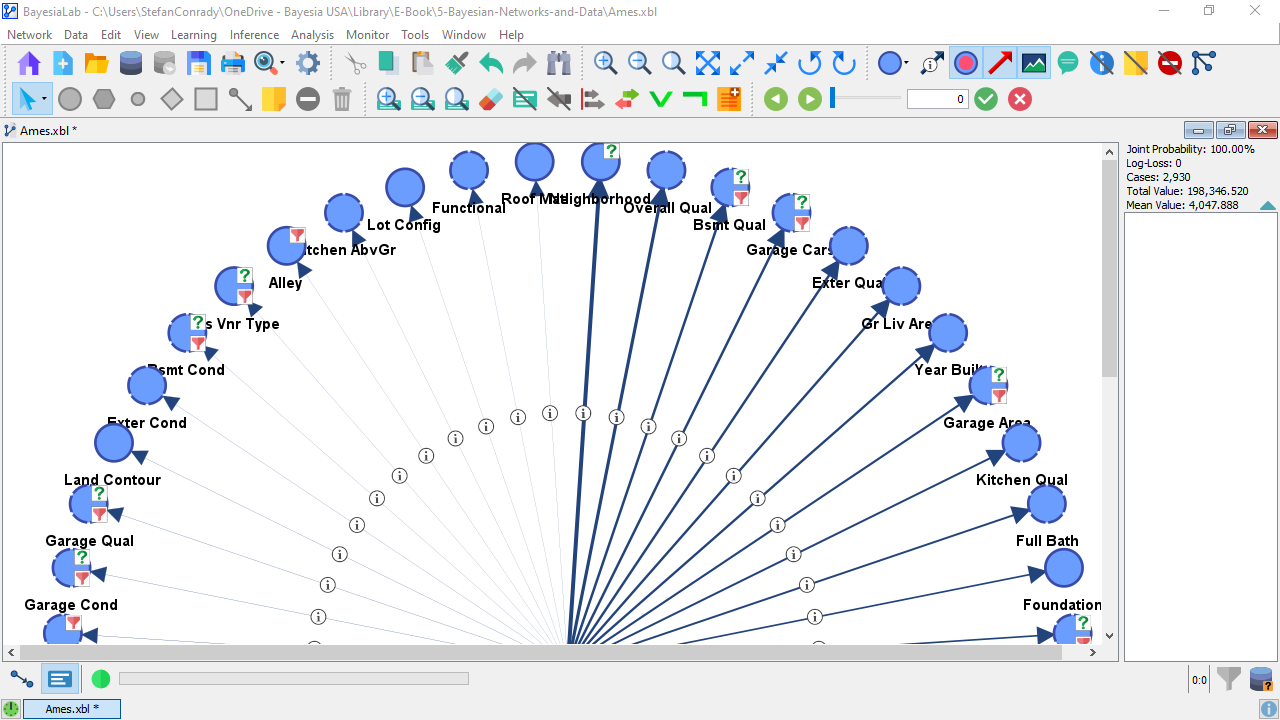Open a data source with the database icon
This screenshot has height=720, width=1280.
(x=130, y=64)
